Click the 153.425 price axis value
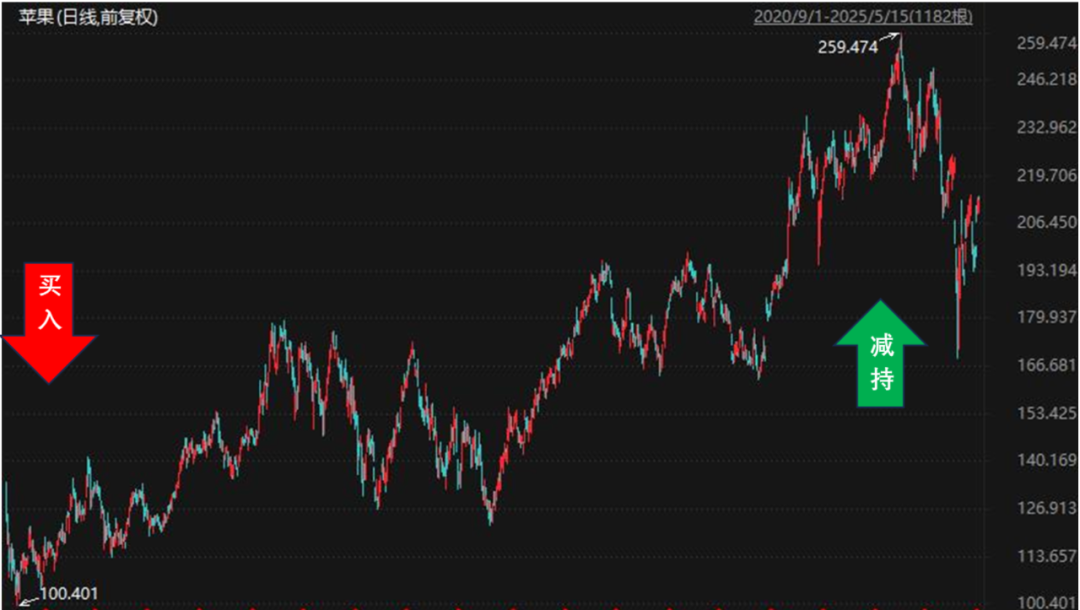 [1047, 413]
